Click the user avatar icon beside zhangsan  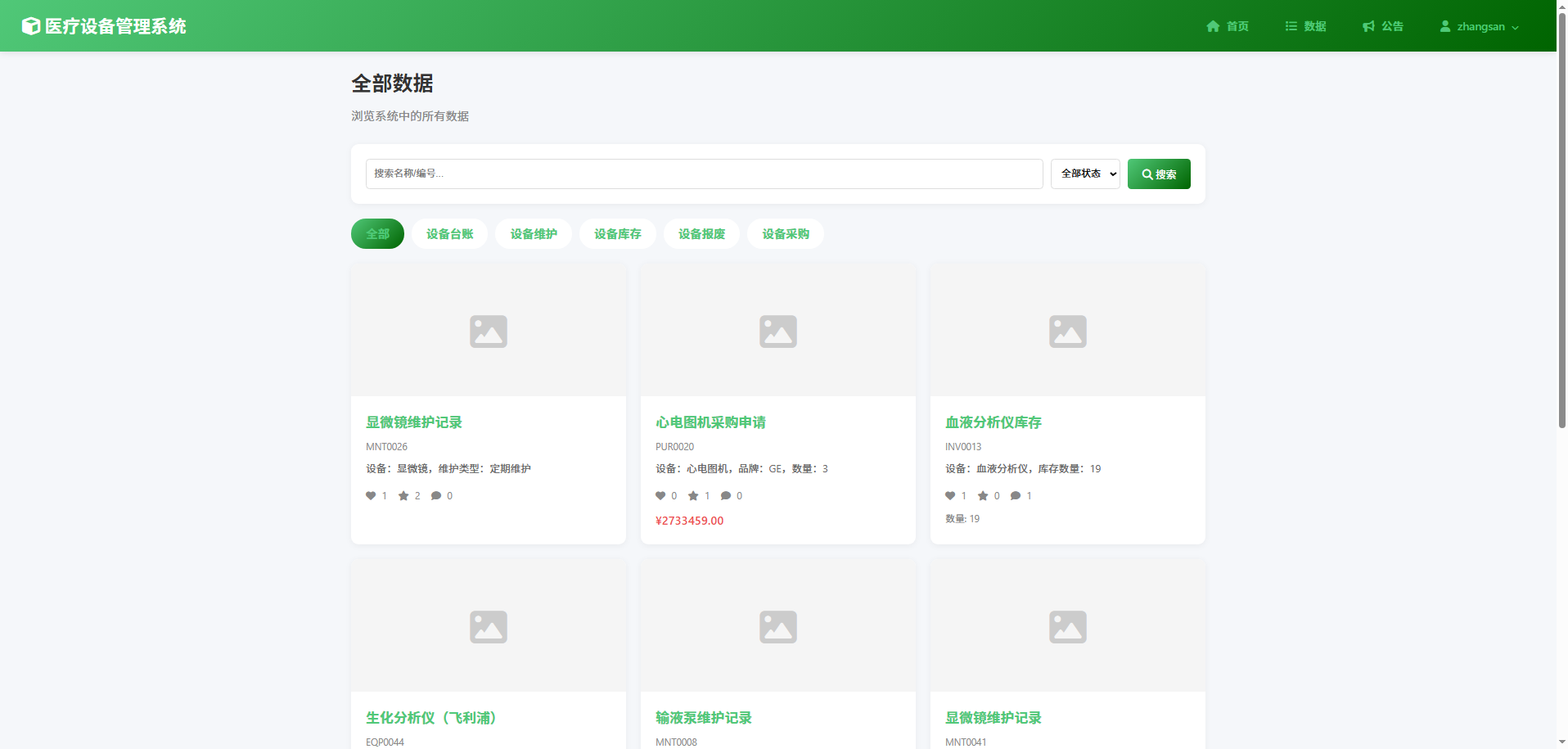1445,26
